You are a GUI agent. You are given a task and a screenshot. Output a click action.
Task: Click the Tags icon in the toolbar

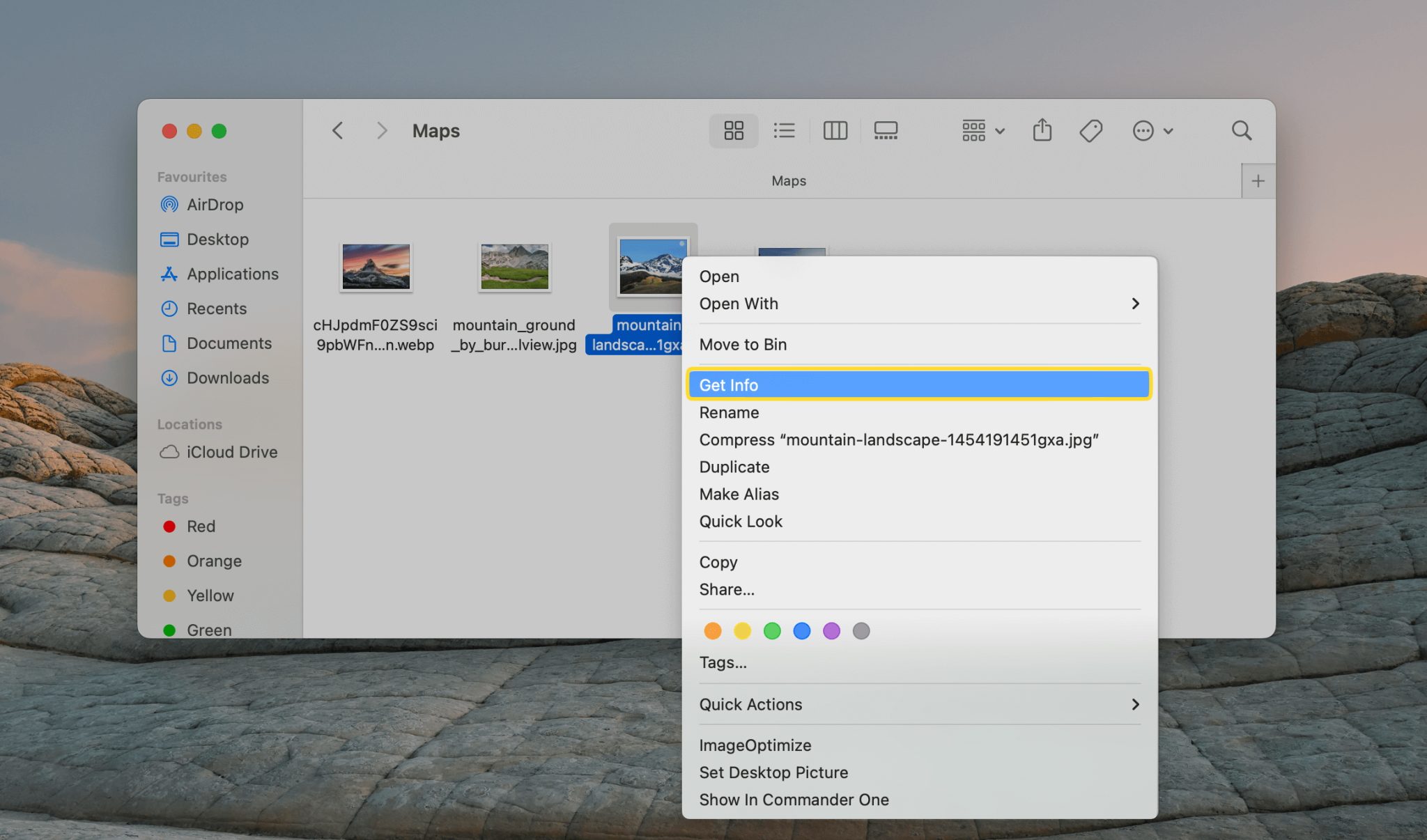pyautogui.click(x=1090, y=130)
